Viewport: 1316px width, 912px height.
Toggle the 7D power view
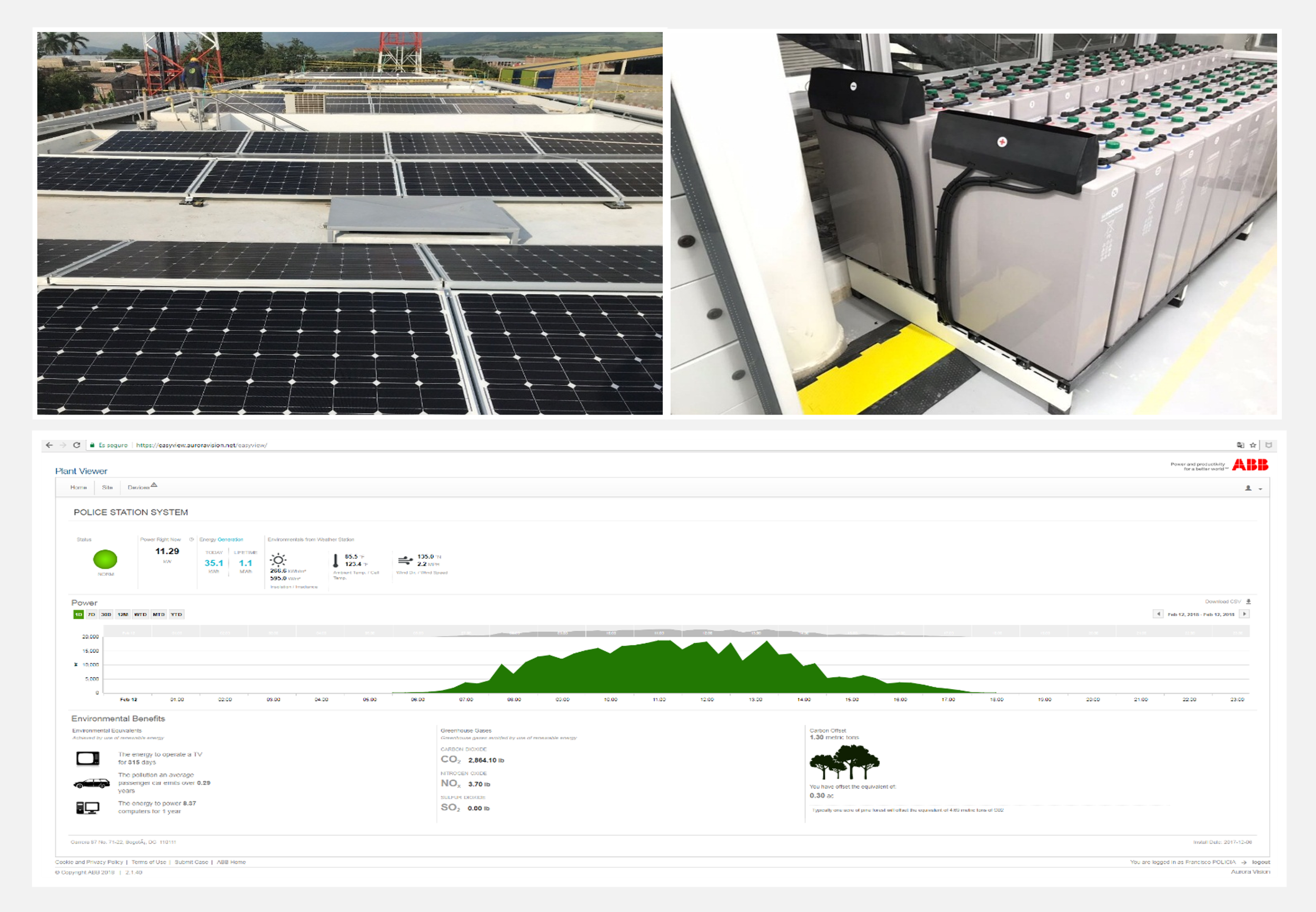pos(92,616)
